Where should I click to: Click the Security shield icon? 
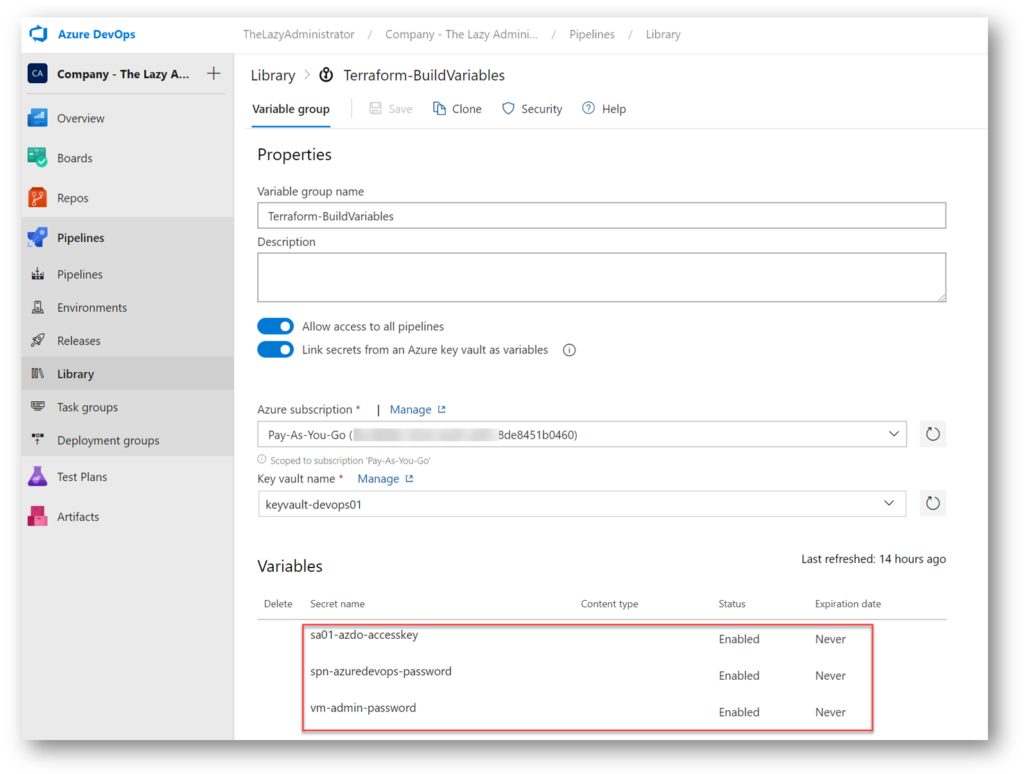pyautogui.click(x=508, y=108)
